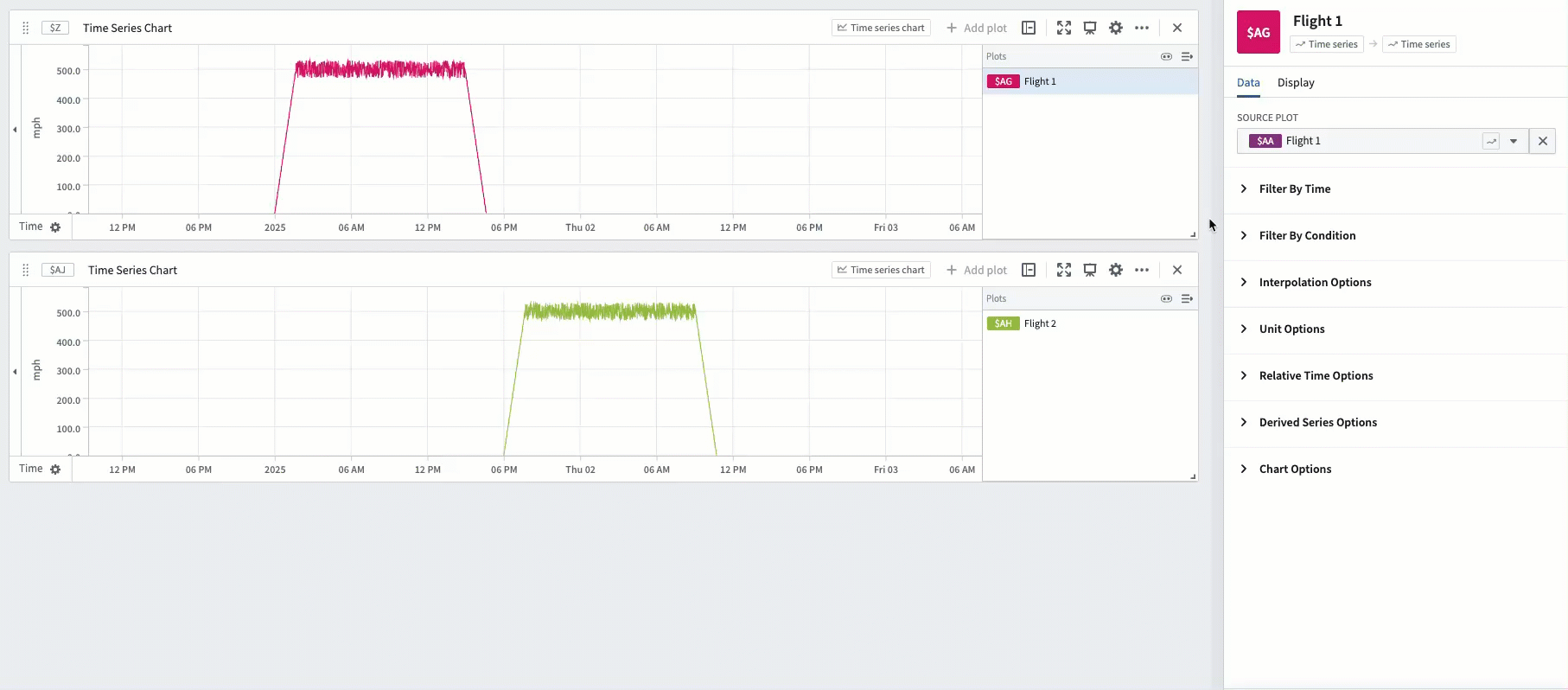Viewport: 1568px width, 690px height.
Task: Click Add plot on top chart
Action: click(977, 28)
